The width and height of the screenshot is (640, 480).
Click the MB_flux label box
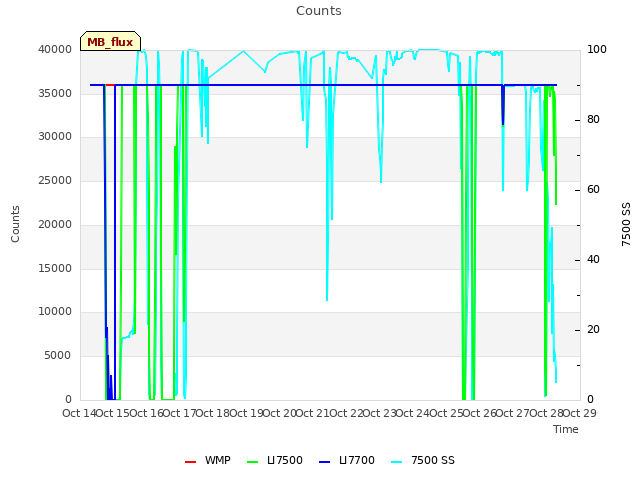tap(110, 41)
